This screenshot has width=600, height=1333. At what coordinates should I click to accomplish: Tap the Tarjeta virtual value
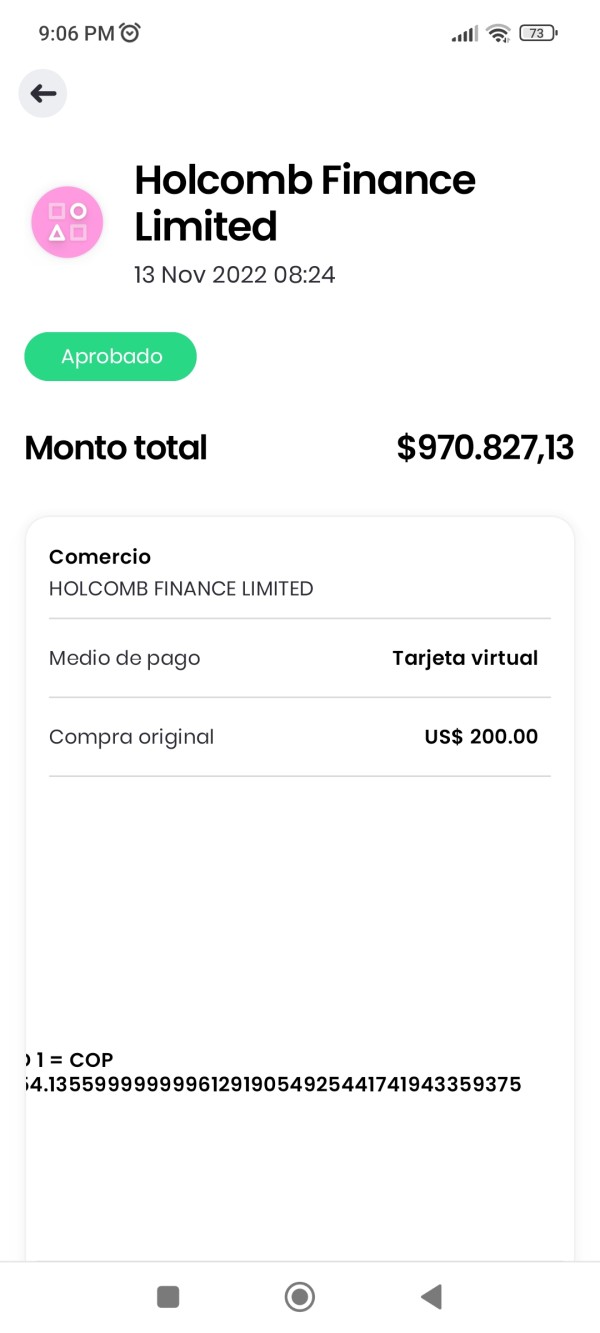(x=465, y=658)
